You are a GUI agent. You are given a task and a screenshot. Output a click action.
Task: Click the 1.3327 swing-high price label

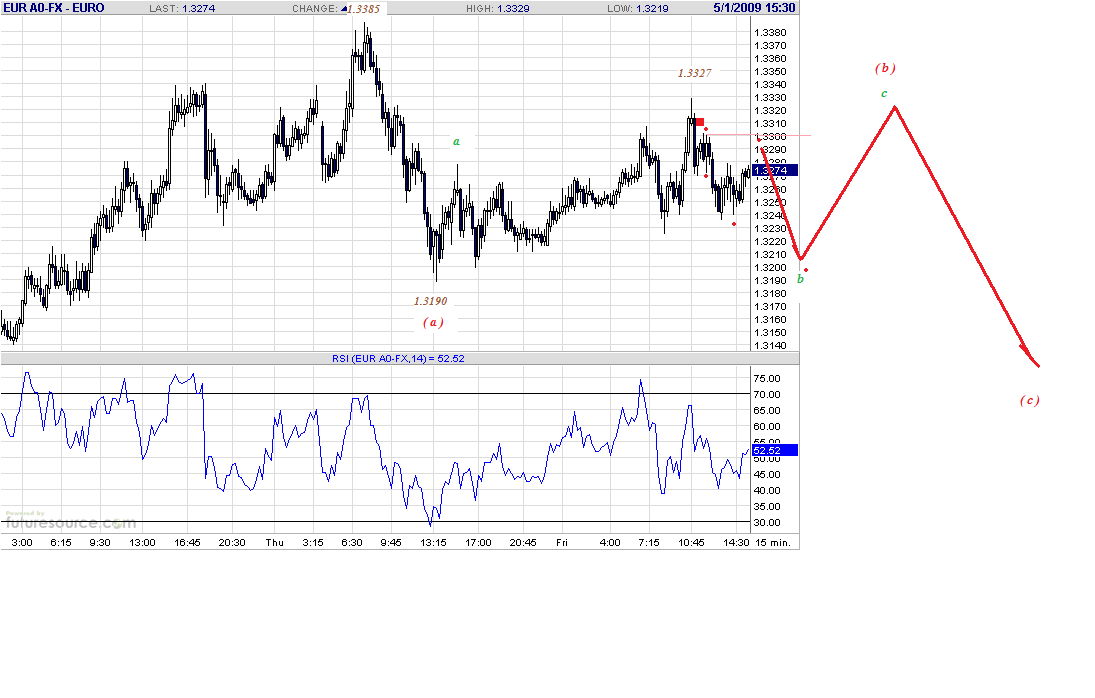pos(694,73)
